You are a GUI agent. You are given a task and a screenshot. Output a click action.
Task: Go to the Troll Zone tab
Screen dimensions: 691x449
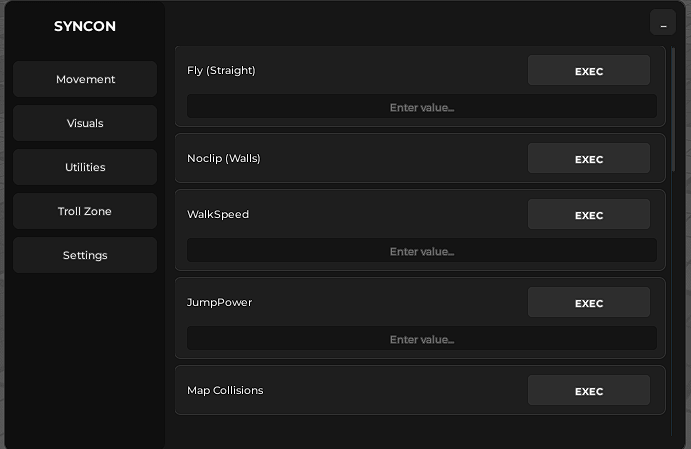coord(85,212)
